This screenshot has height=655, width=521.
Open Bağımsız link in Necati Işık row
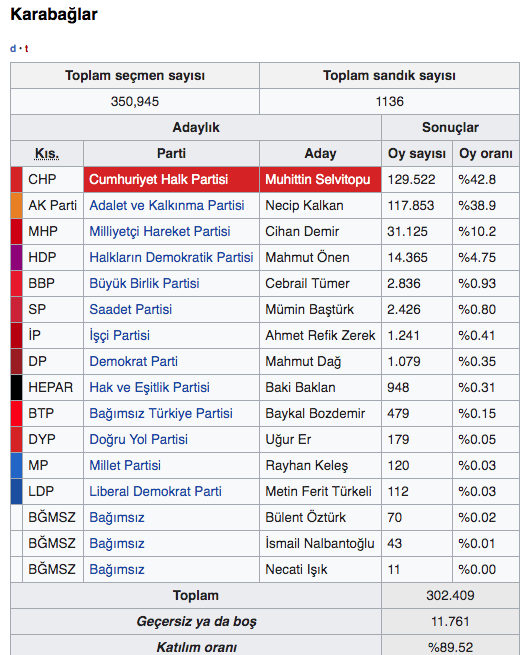pyautogui.click(x=117, y=569)
